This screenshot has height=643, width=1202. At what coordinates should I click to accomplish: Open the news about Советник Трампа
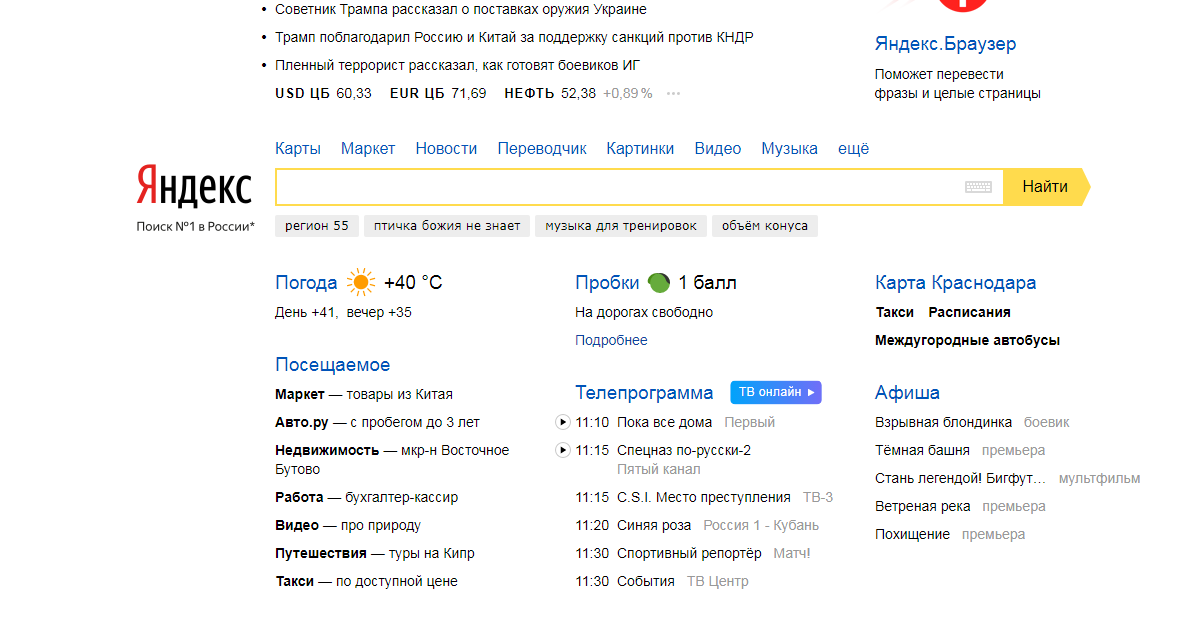click(x=461, y=9)
